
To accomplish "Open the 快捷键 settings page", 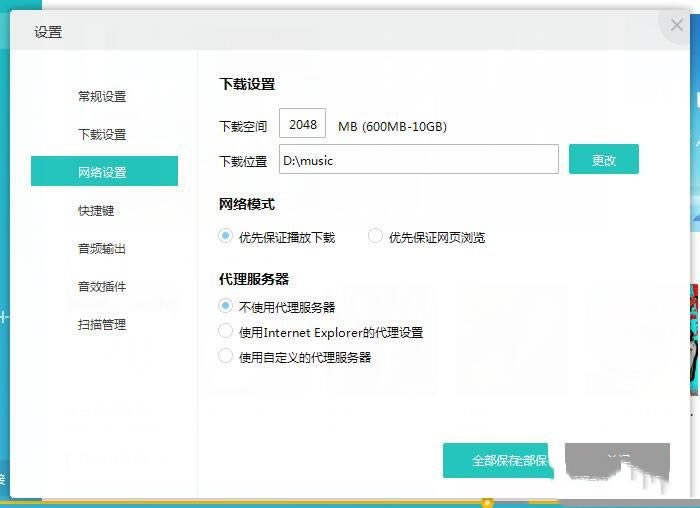I will (96, 211).
